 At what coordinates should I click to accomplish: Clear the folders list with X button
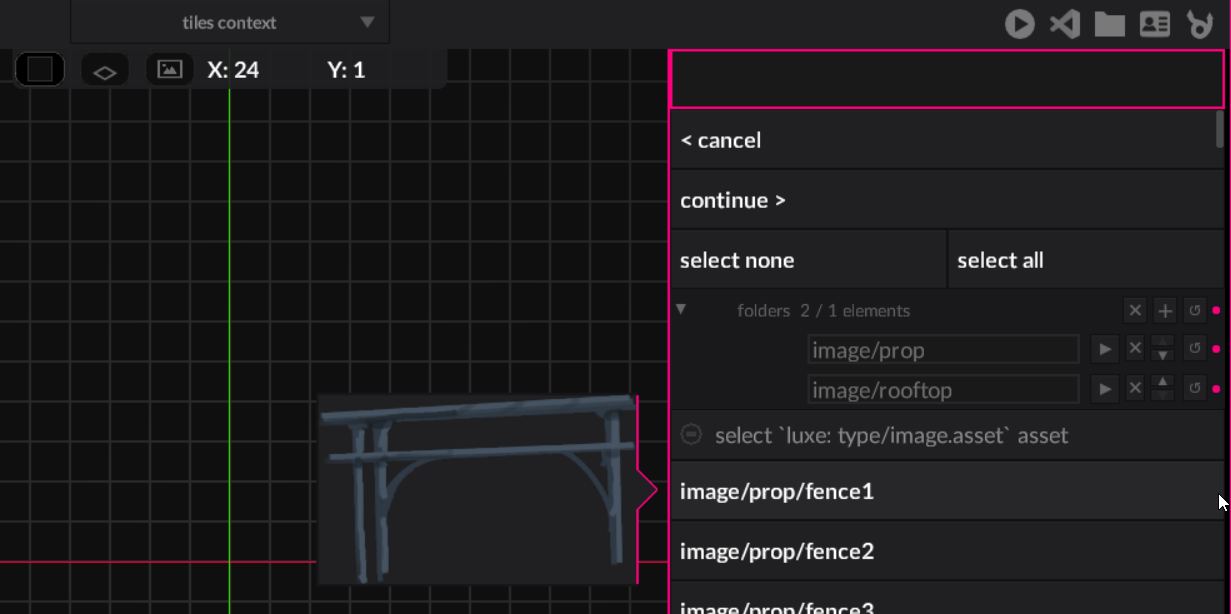1134,311
